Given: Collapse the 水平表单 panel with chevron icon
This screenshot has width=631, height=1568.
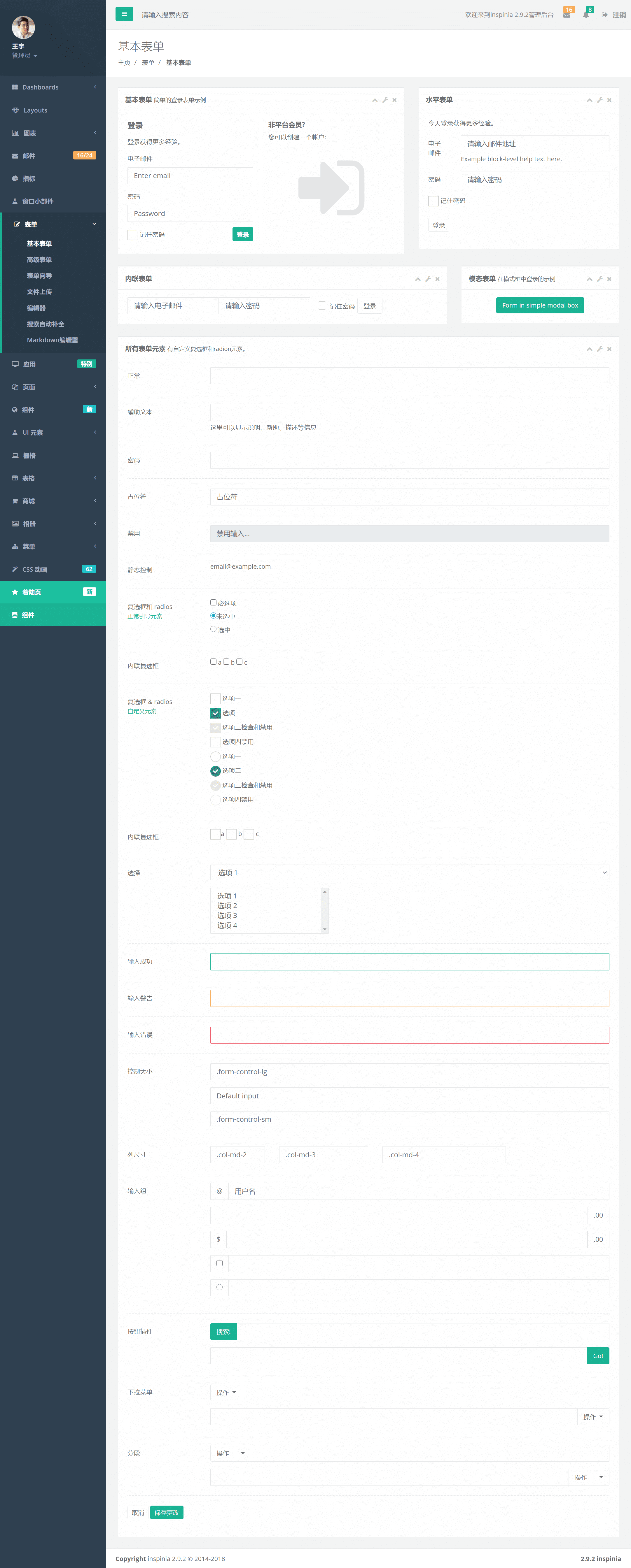Looking at the screenshot, I should click(590, 101).
